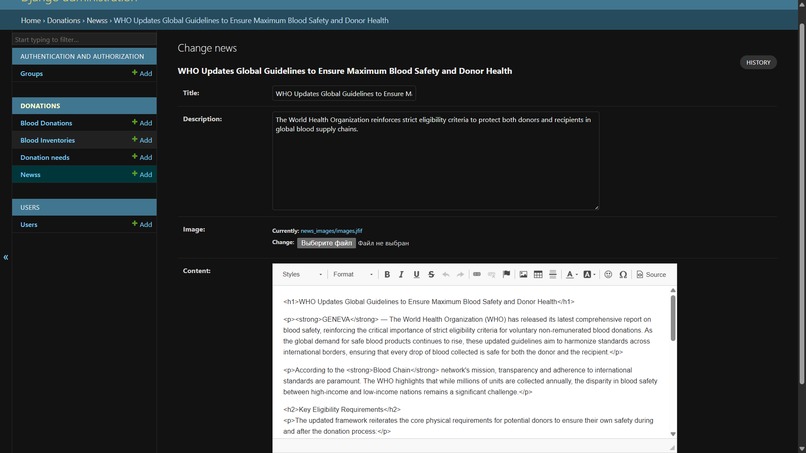806x453 pixels.
Task: Open the current image link news_images/images.jfif
Action: click(x=332, y=231)
